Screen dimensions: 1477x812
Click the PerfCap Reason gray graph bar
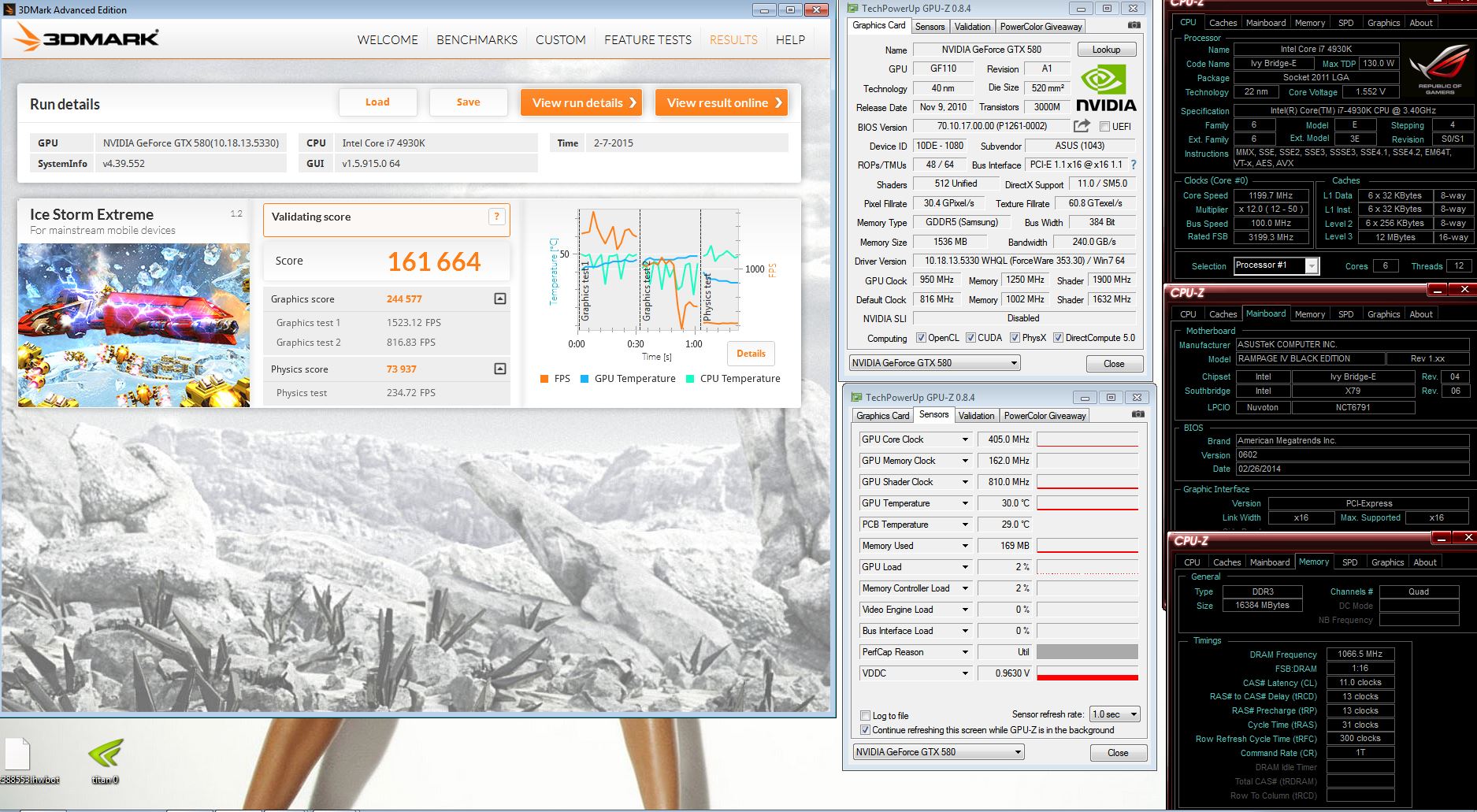[x=1087, y=652]
